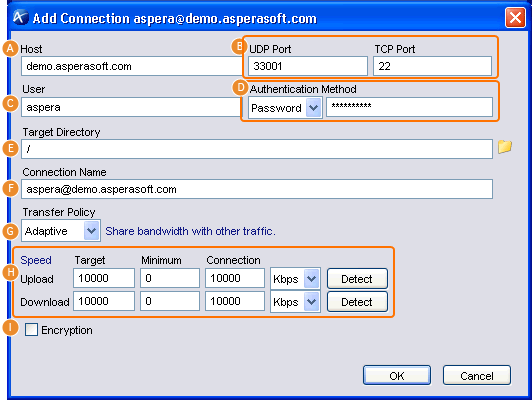Click the blue Speed label
The height and width of the screenshot is (400, 532).
pos(36,260)
